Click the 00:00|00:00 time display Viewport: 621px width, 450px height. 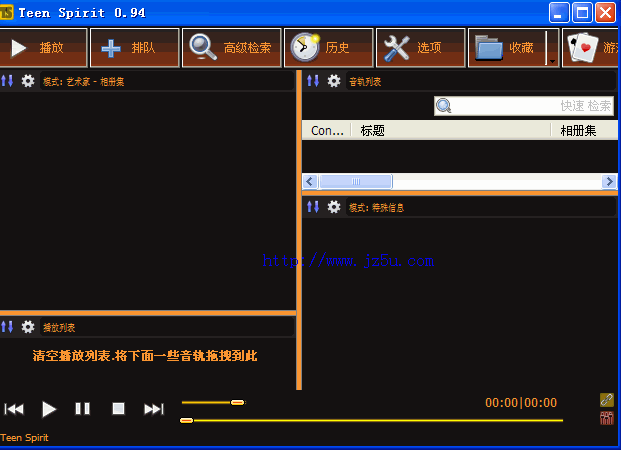point(521,403)
